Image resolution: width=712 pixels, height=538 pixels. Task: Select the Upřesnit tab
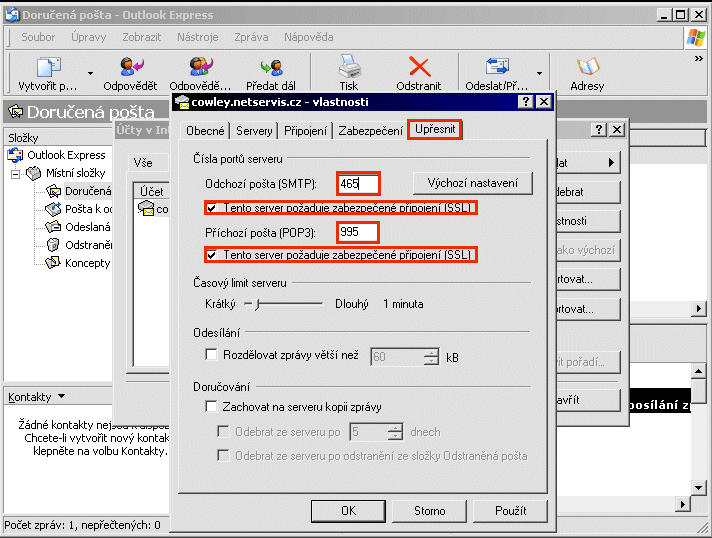(x=435, y=129)
